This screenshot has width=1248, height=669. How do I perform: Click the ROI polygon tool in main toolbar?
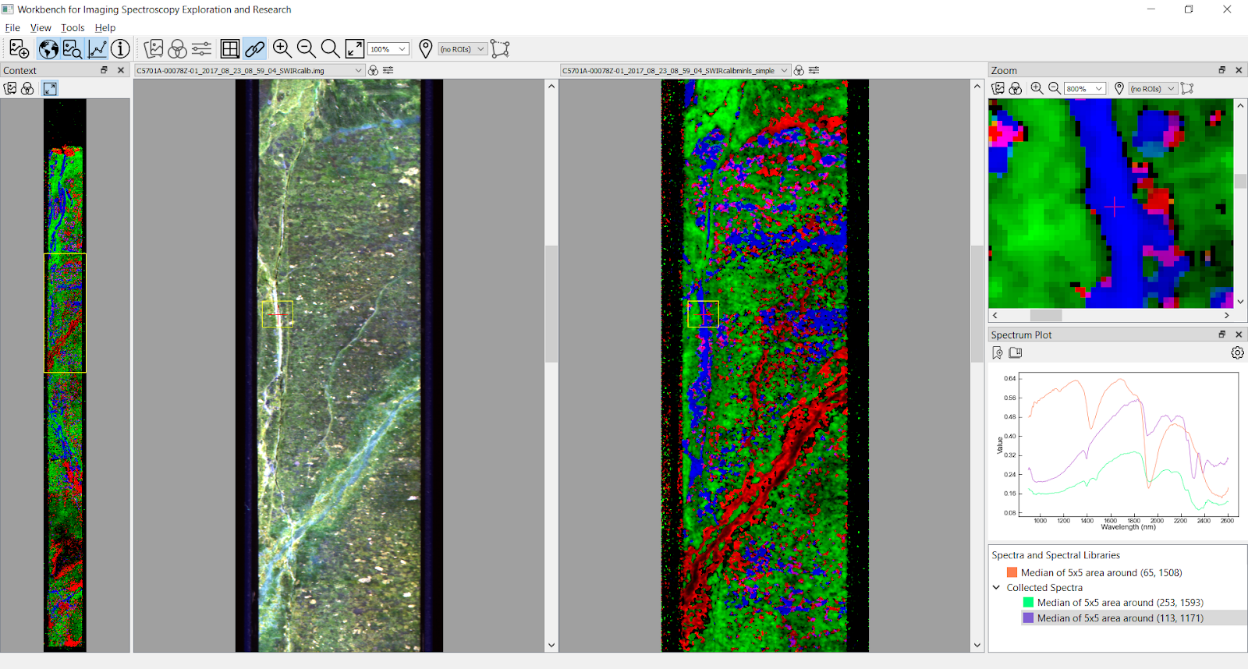(x=500, y=49)
